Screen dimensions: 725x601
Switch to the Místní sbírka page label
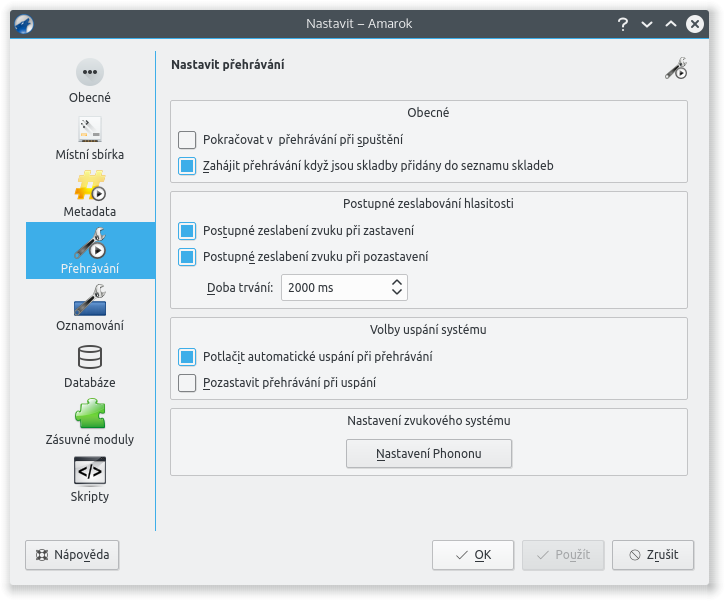(x=90, y=154)
